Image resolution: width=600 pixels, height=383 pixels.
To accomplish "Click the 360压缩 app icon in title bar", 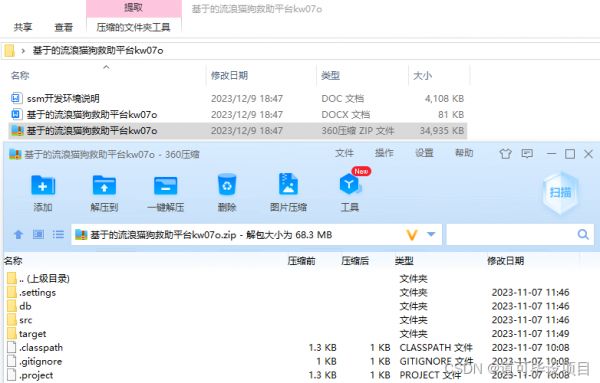I will pos(15,154).
